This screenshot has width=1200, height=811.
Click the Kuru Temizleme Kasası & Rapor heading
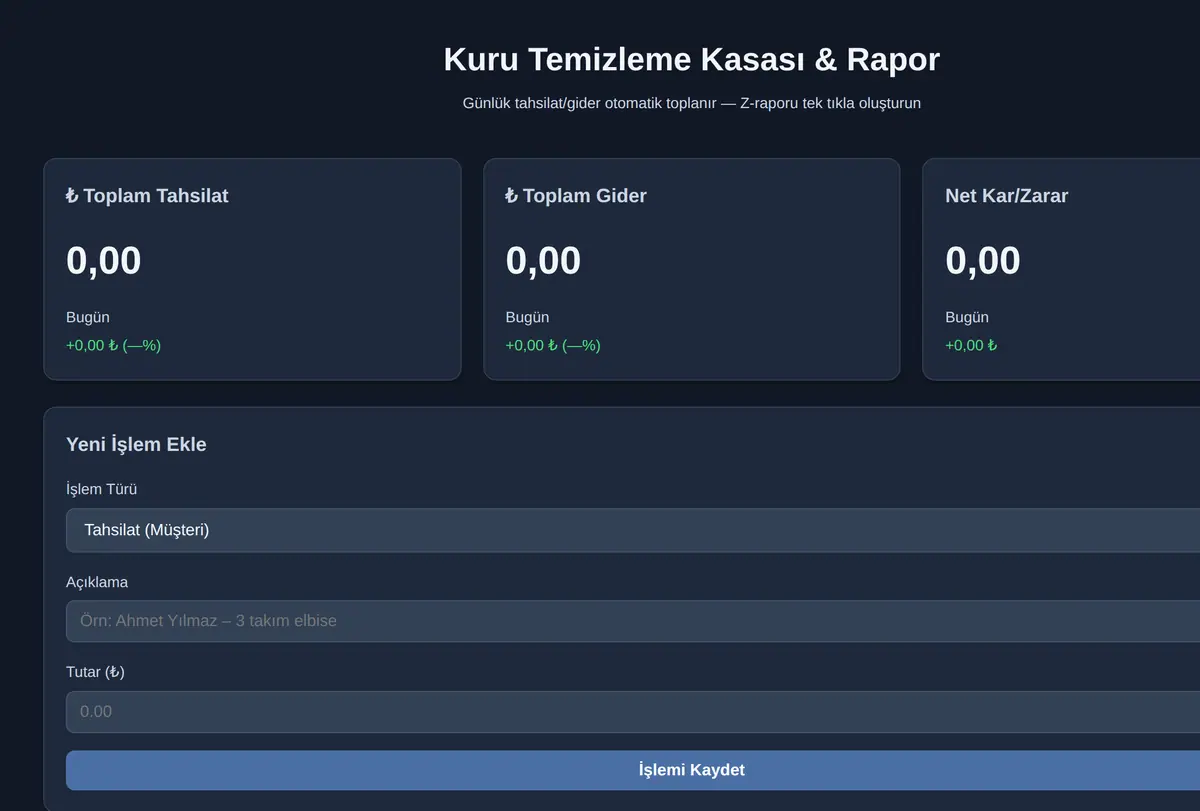click(692, 59)
